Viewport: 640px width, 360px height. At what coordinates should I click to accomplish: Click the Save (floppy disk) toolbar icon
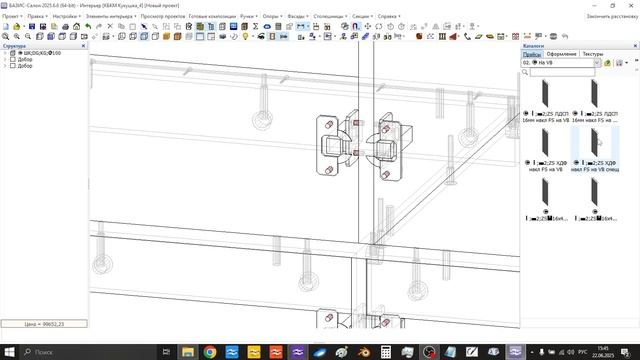tap(32, 27)
